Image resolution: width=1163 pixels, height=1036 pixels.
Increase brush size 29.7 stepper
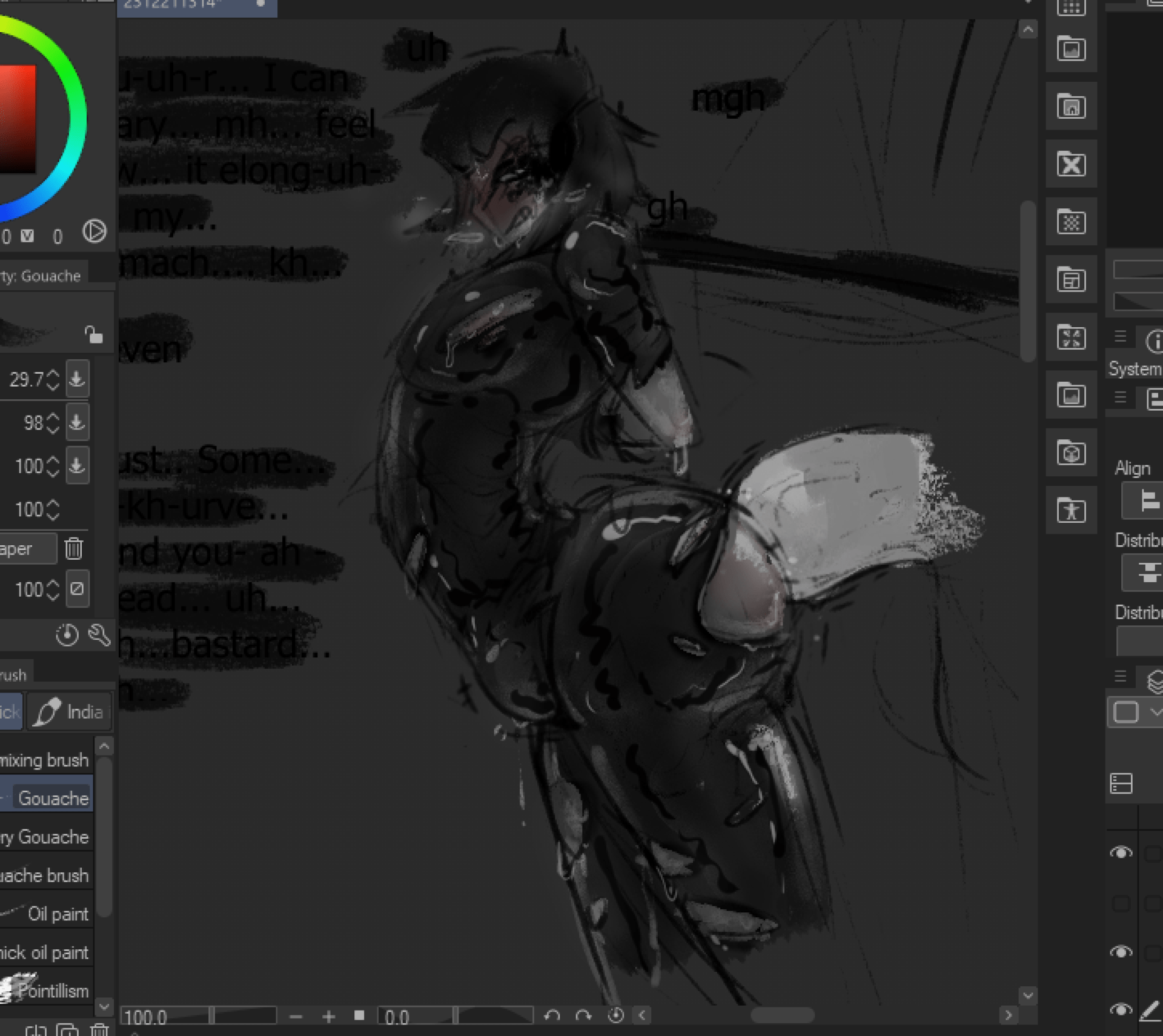[x=53, y=374]
